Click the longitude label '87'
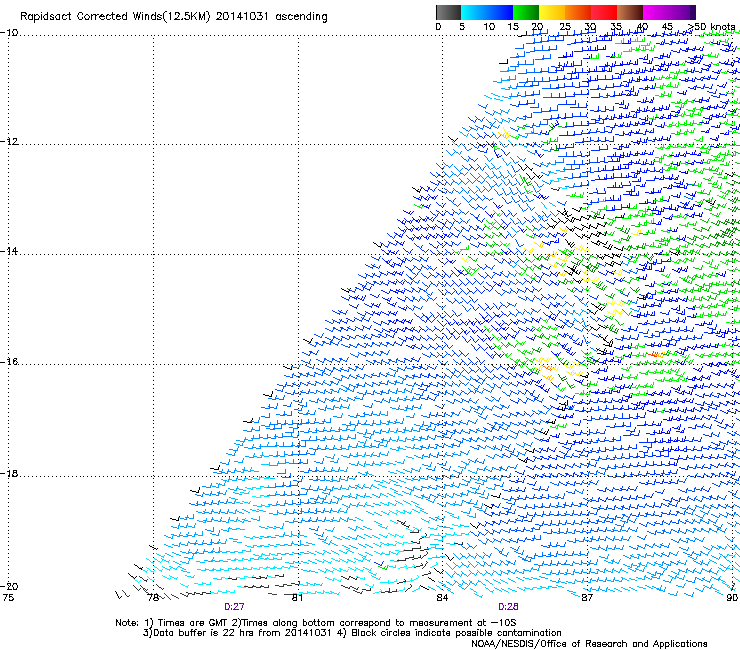The width and height of the screenshot is (740, 650). [587, 598]
